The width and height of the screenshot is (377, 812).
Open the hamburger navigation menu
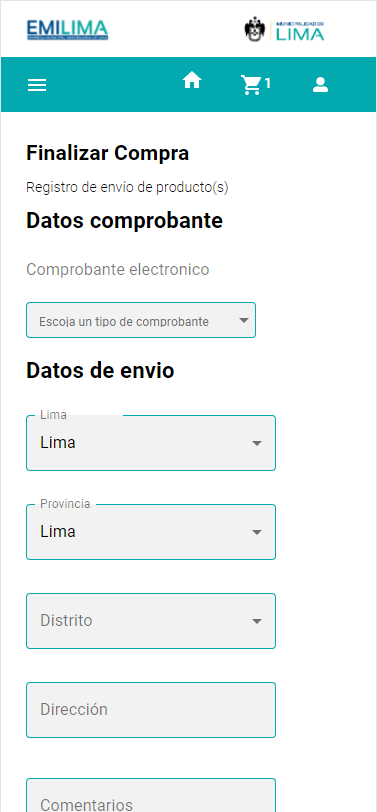tap(37, 85)
